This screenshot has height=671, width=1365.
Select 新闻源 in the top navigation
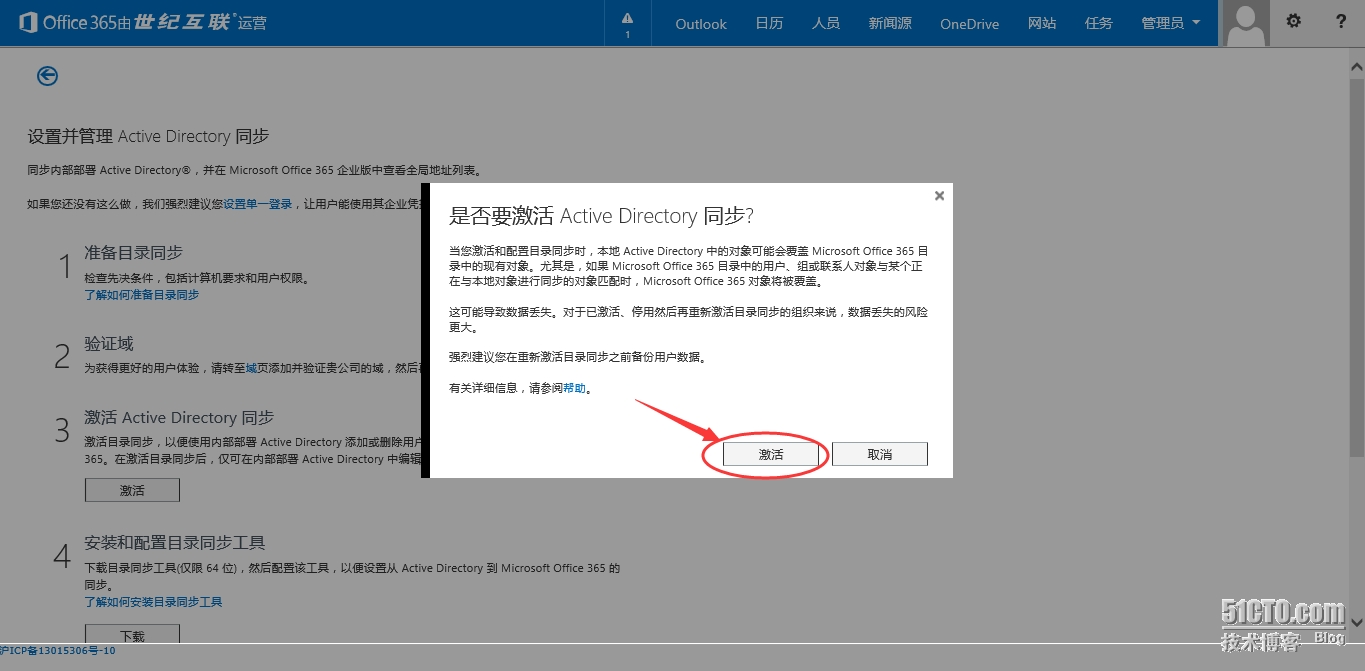point(889,23)
